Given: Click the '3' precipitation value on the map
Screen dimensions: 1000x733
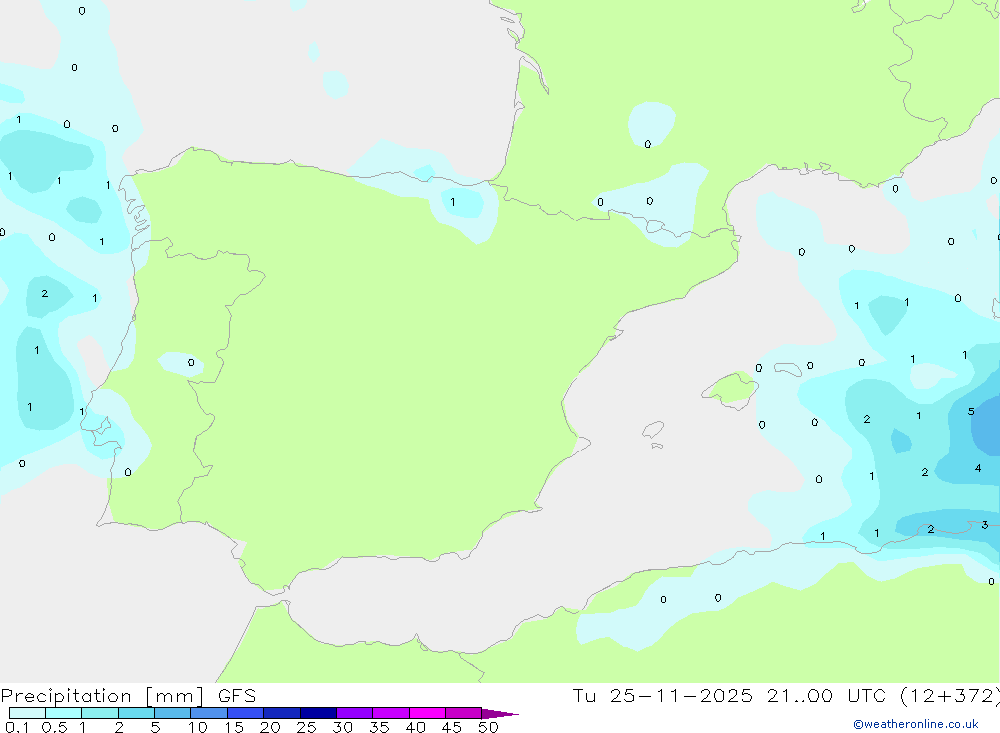Looking at the screenshot, I should tap(985, 525).
